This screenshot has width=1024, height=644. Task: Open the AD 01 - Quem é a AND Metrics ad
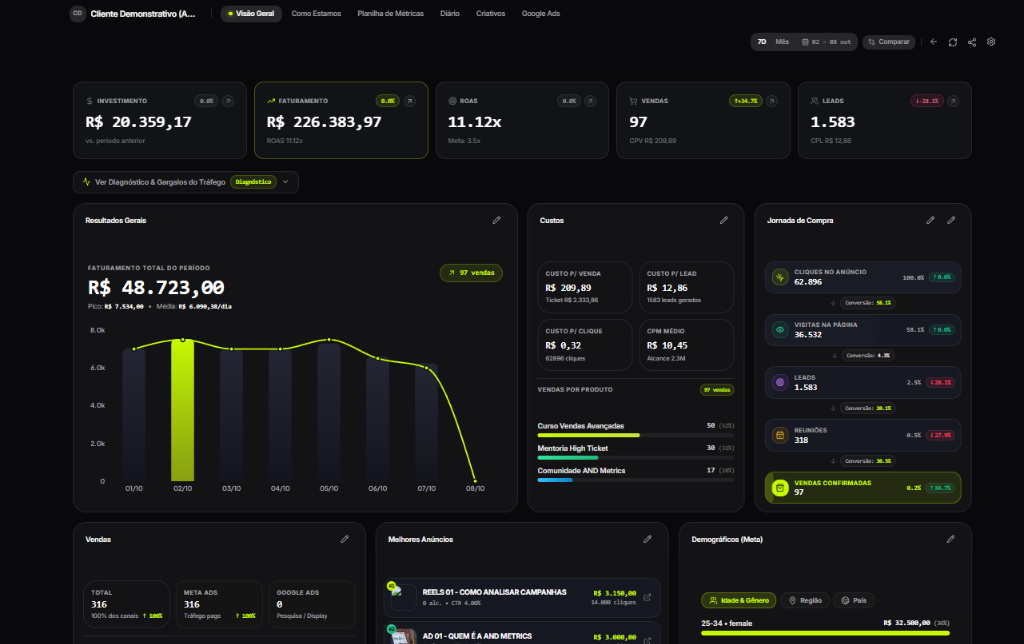click(x=522, y=634)
